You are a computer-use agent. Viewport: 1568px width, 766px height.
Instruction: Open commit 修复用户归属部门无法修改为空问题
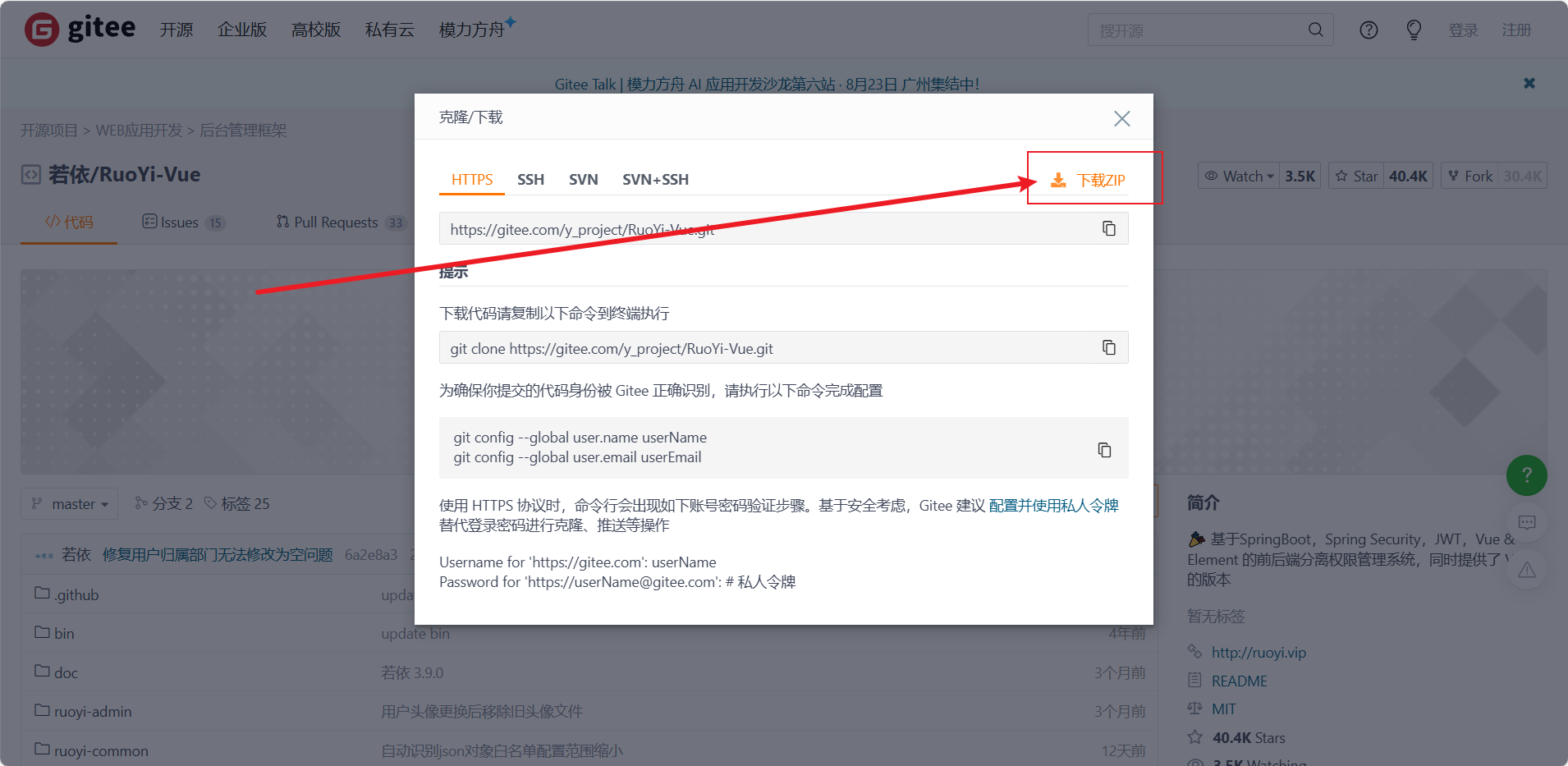218,555
